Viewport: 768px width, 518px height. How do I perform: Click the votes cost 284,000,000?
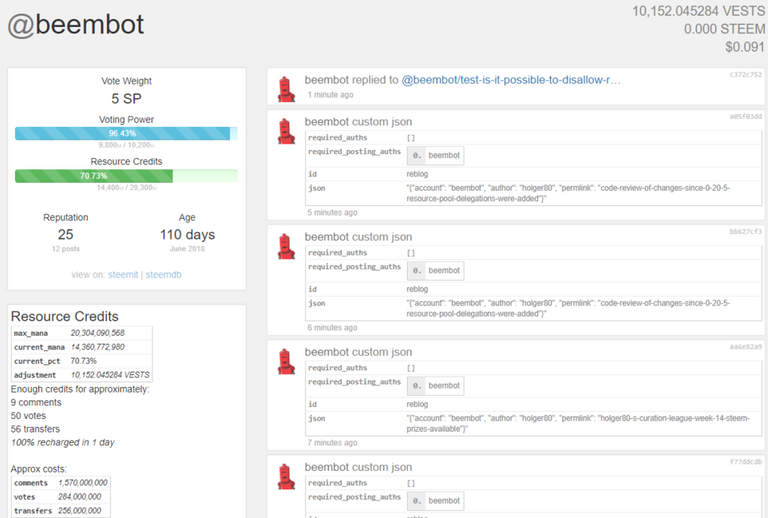[80, 497]
